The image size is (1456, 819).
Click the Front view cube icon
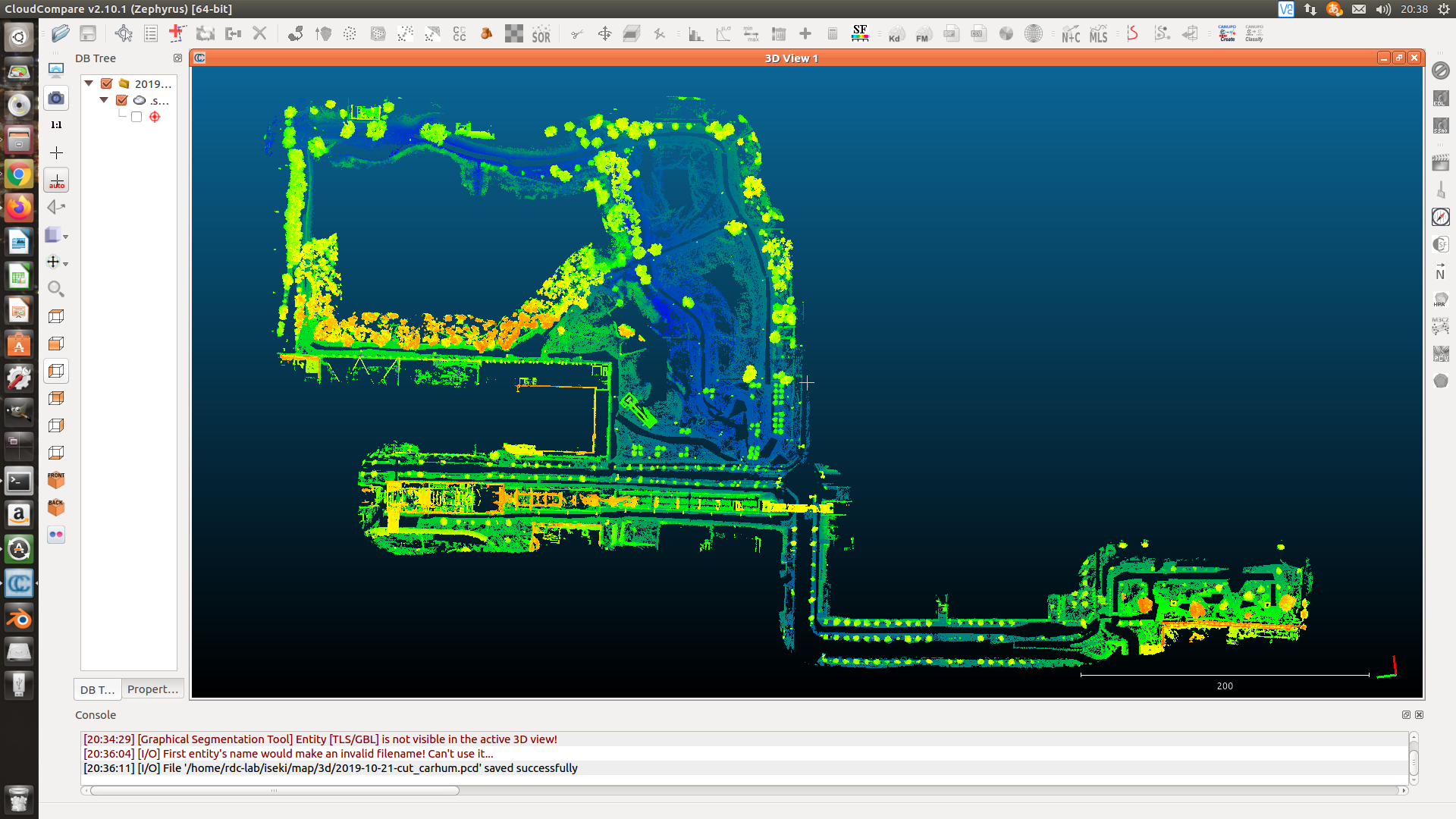(x=56, y=480)
